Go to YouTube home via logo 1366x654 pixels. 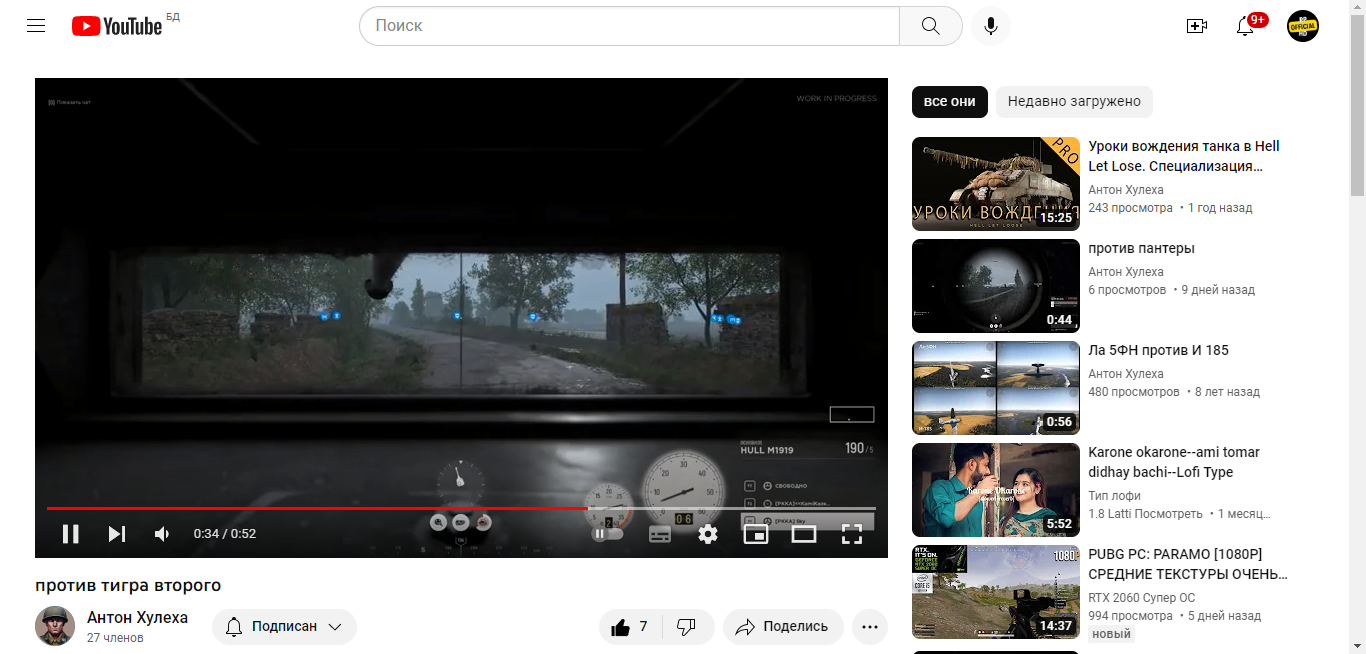tap(117, 26)
